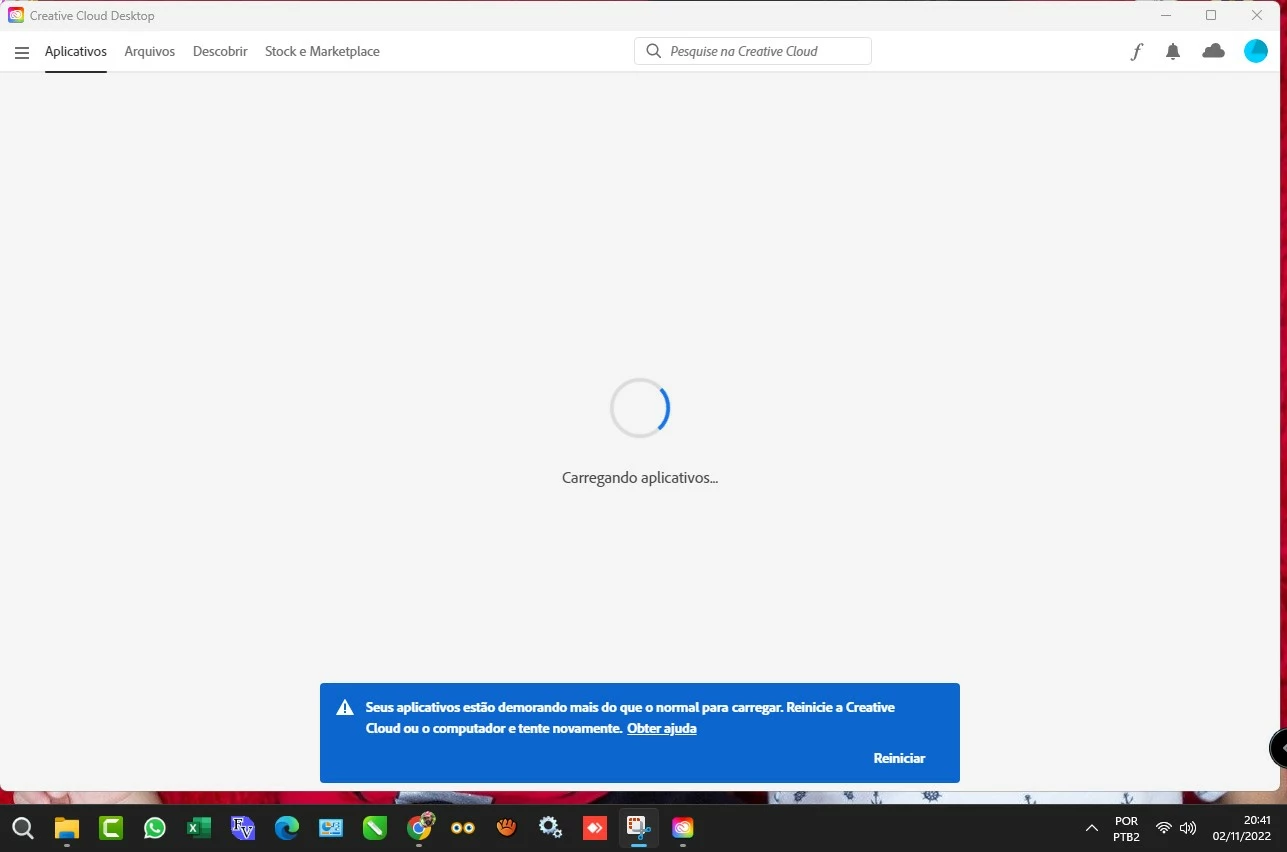Image resolution: width=1287 pixels, height=852 pixels.
Task: Open the orange paw icon app in taskbar
Action: point(506,828)
